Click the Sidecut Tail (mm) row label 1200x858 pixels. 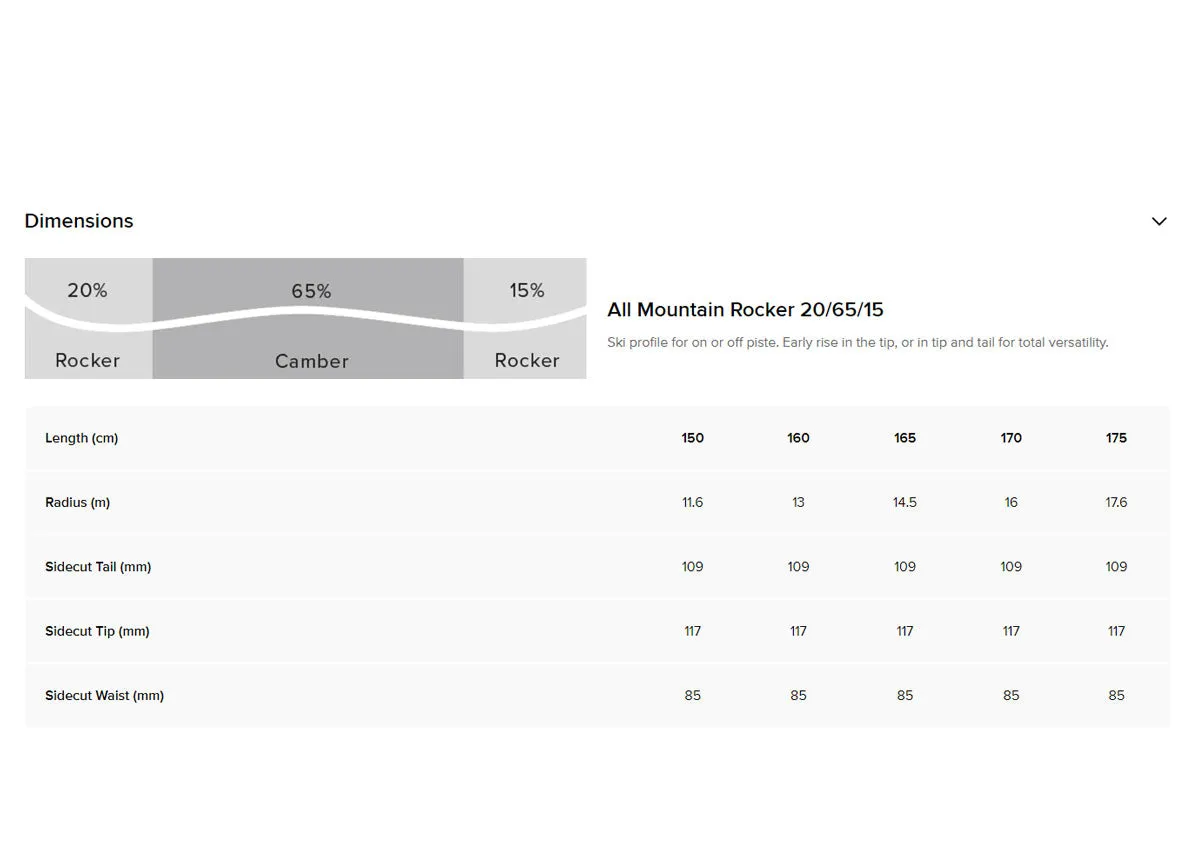tap(98, 567)
